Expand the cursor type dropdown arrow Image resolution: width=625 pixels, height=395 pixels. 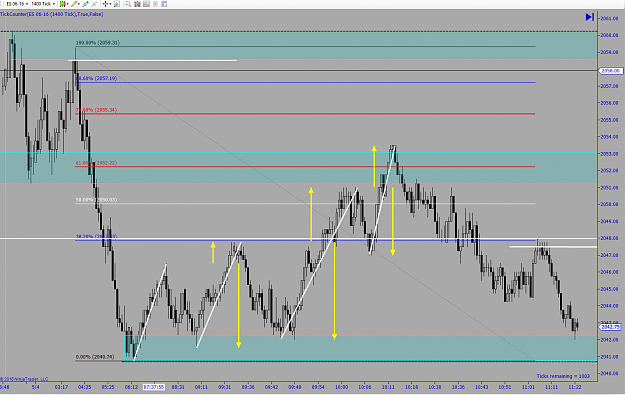point(110,4)
